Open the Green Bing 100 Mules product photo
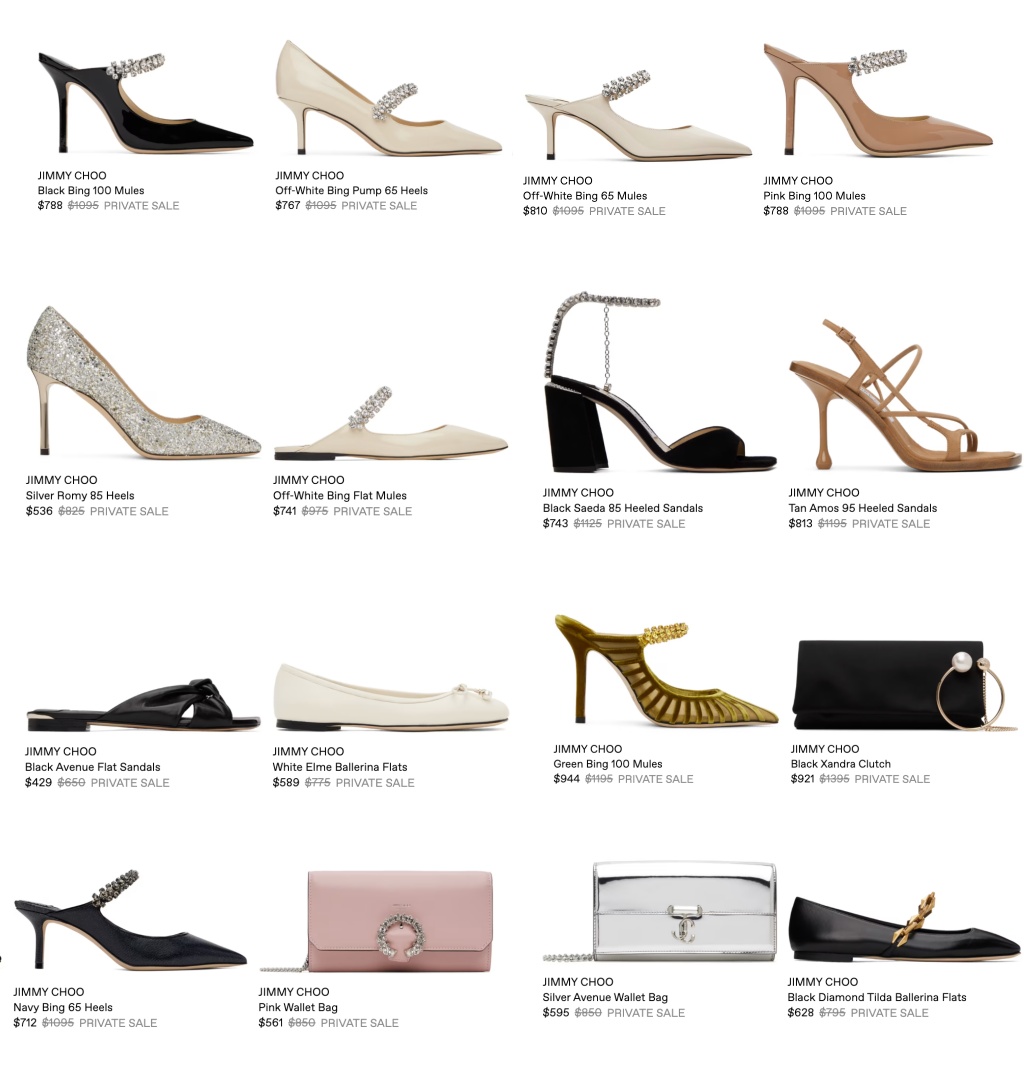Image resolution: width=1024 pixels, height=1080 pixels. point(666,669)
